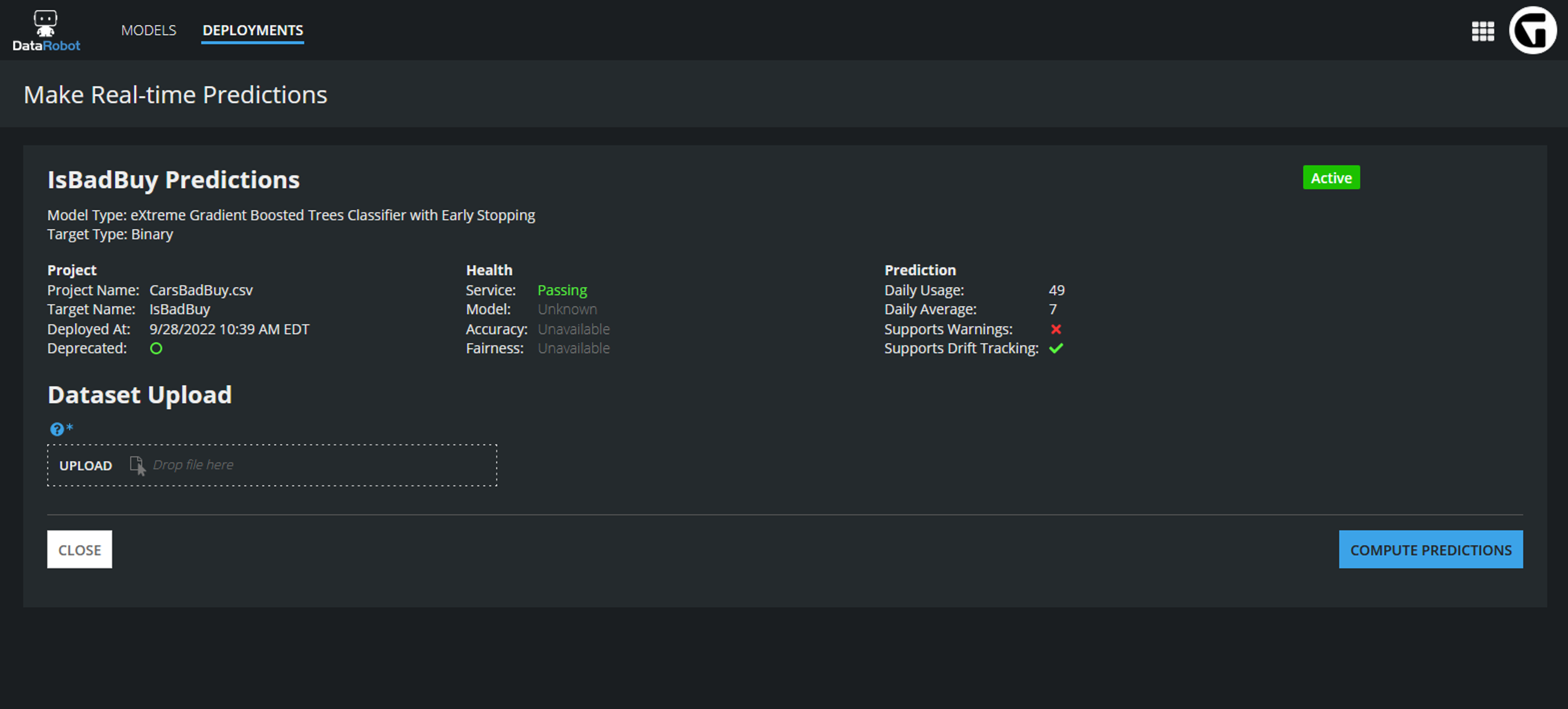This screenshot has height=709, width=1568.
Task: Click the Model health Unknown value
Action: (567, 309)
